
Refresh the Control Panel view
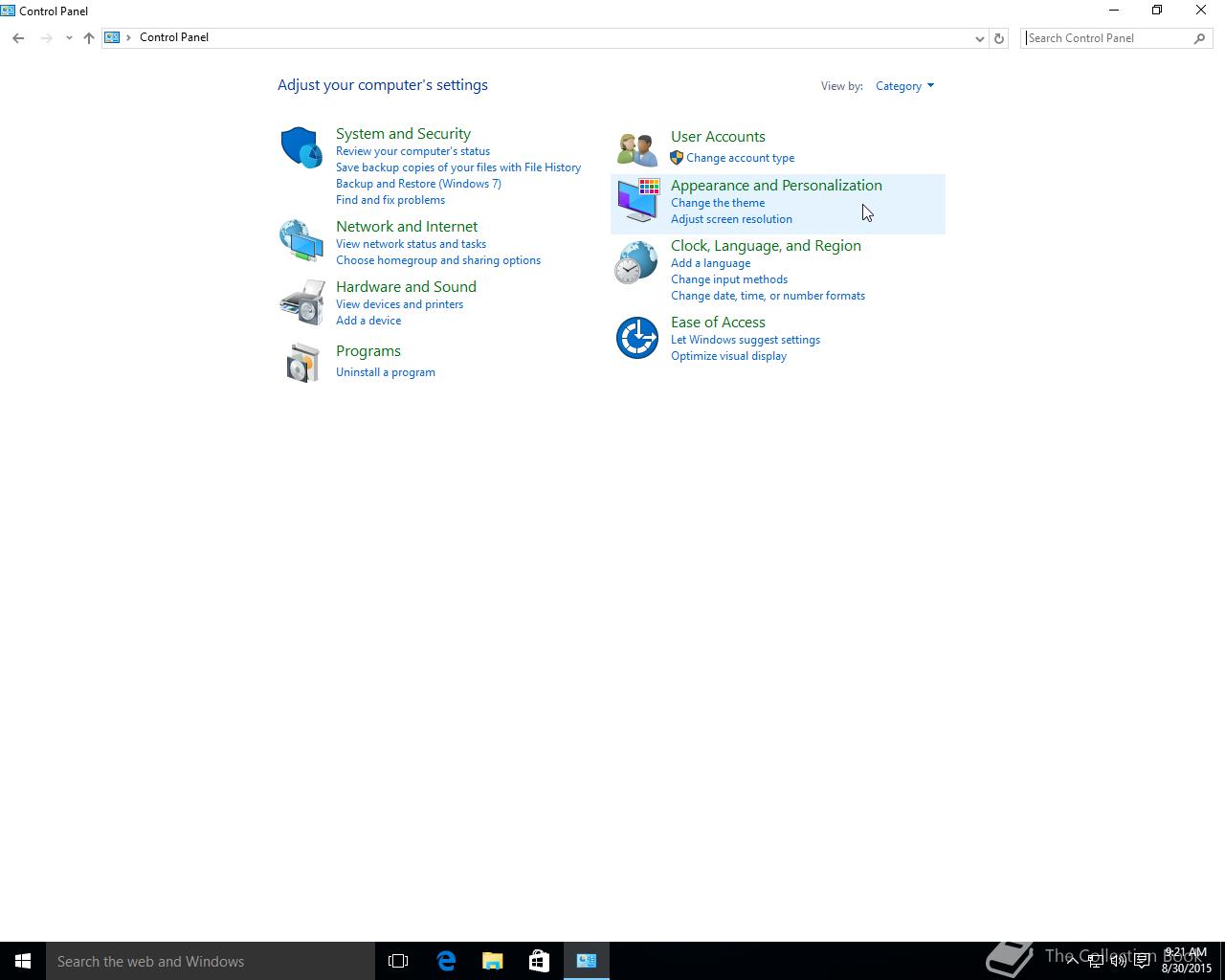tap(999, 38)
